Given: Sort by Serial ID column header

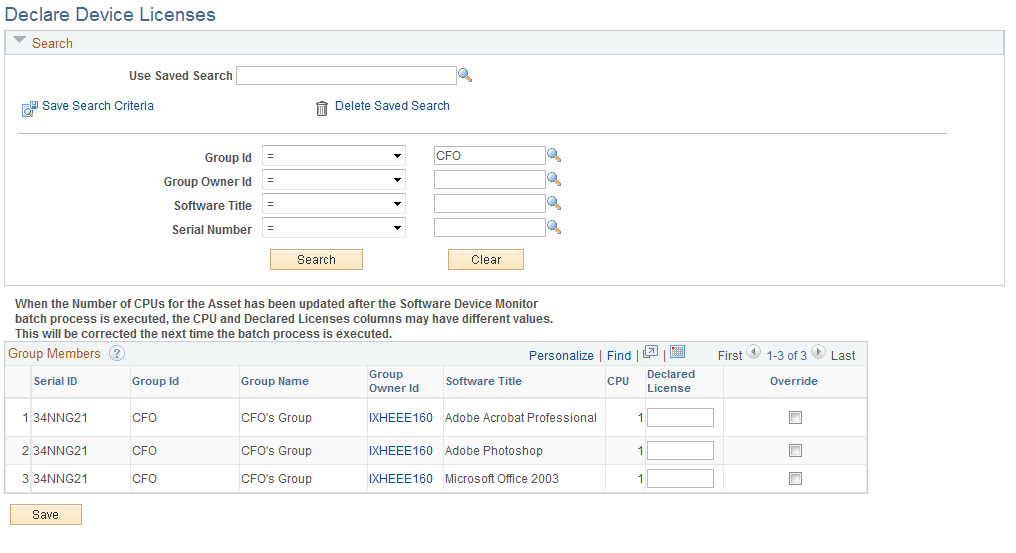Looking at the screenshot, I should (x=55, y=381).
